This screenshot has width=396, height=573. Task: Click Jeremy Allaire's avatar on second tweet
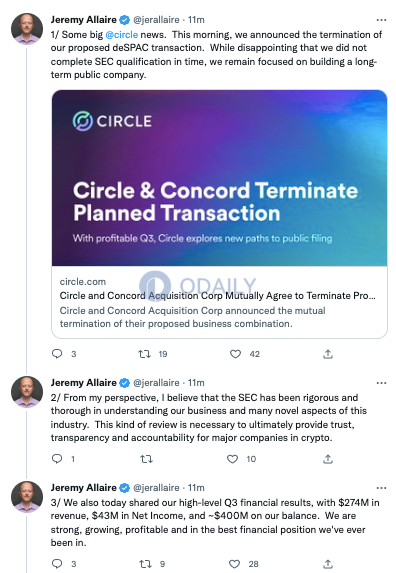pos(27,392)
